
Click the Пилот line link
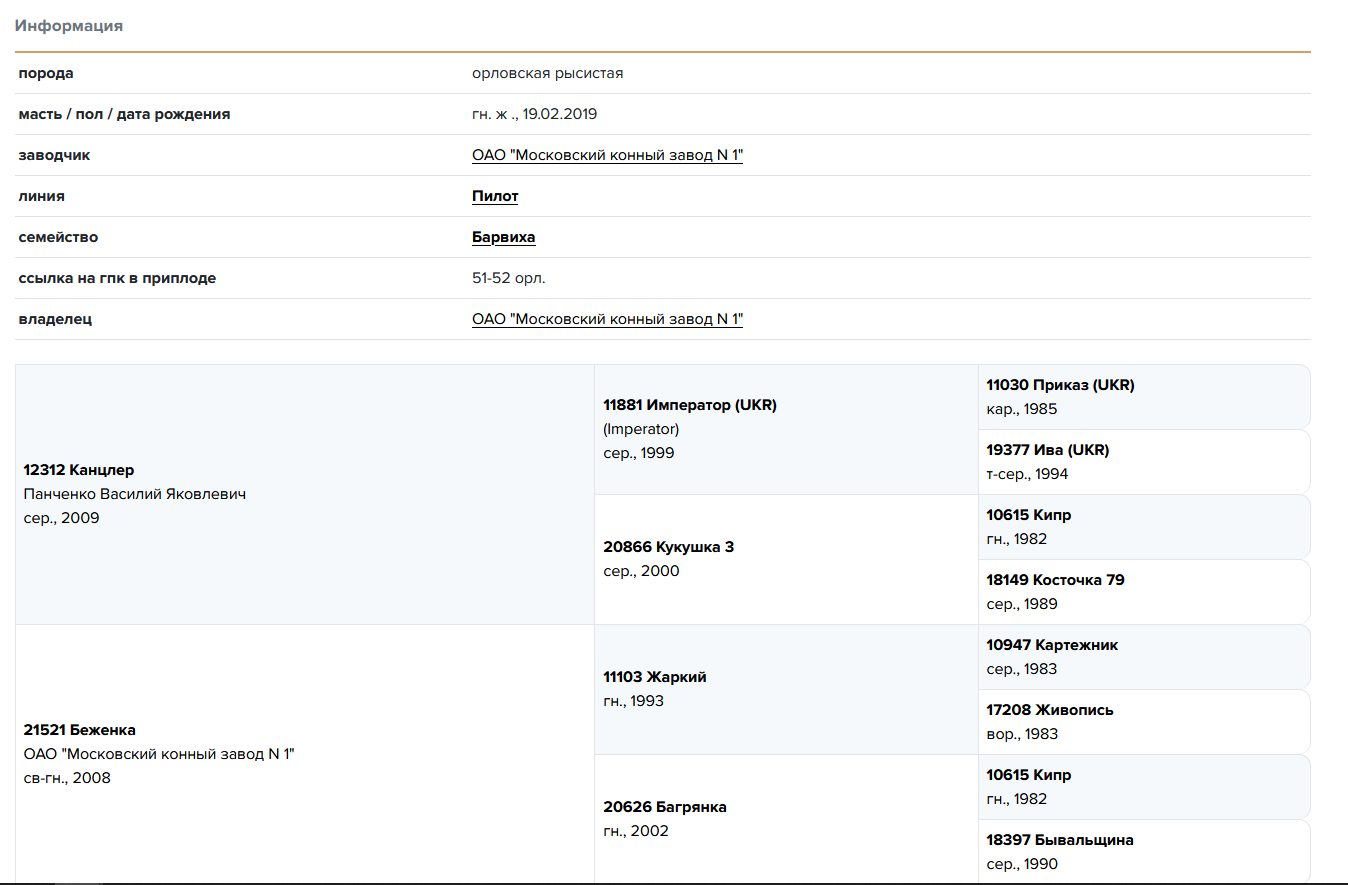coord(495,196)
